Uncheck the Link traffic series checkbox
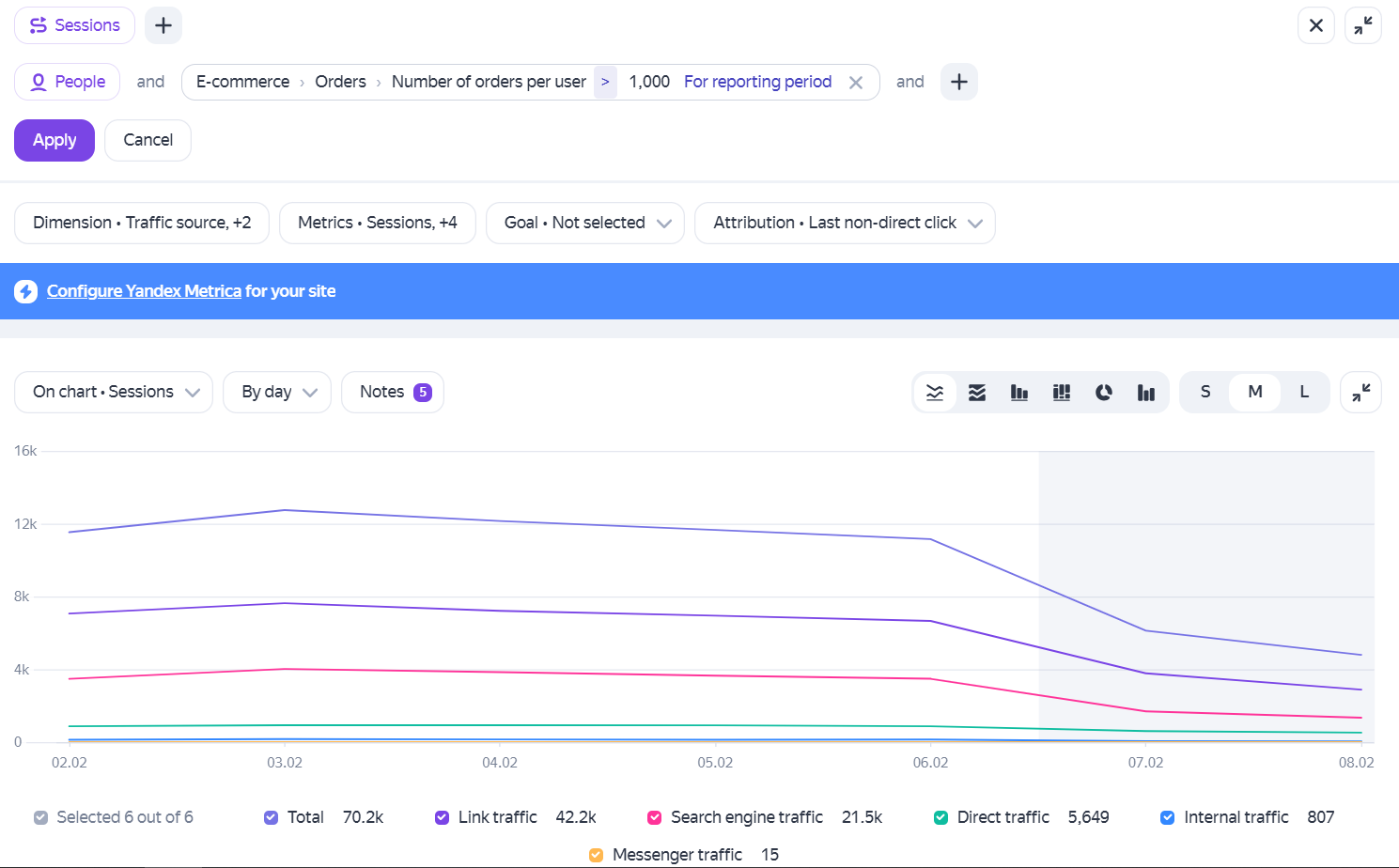1399x868 pixels. 442,817
